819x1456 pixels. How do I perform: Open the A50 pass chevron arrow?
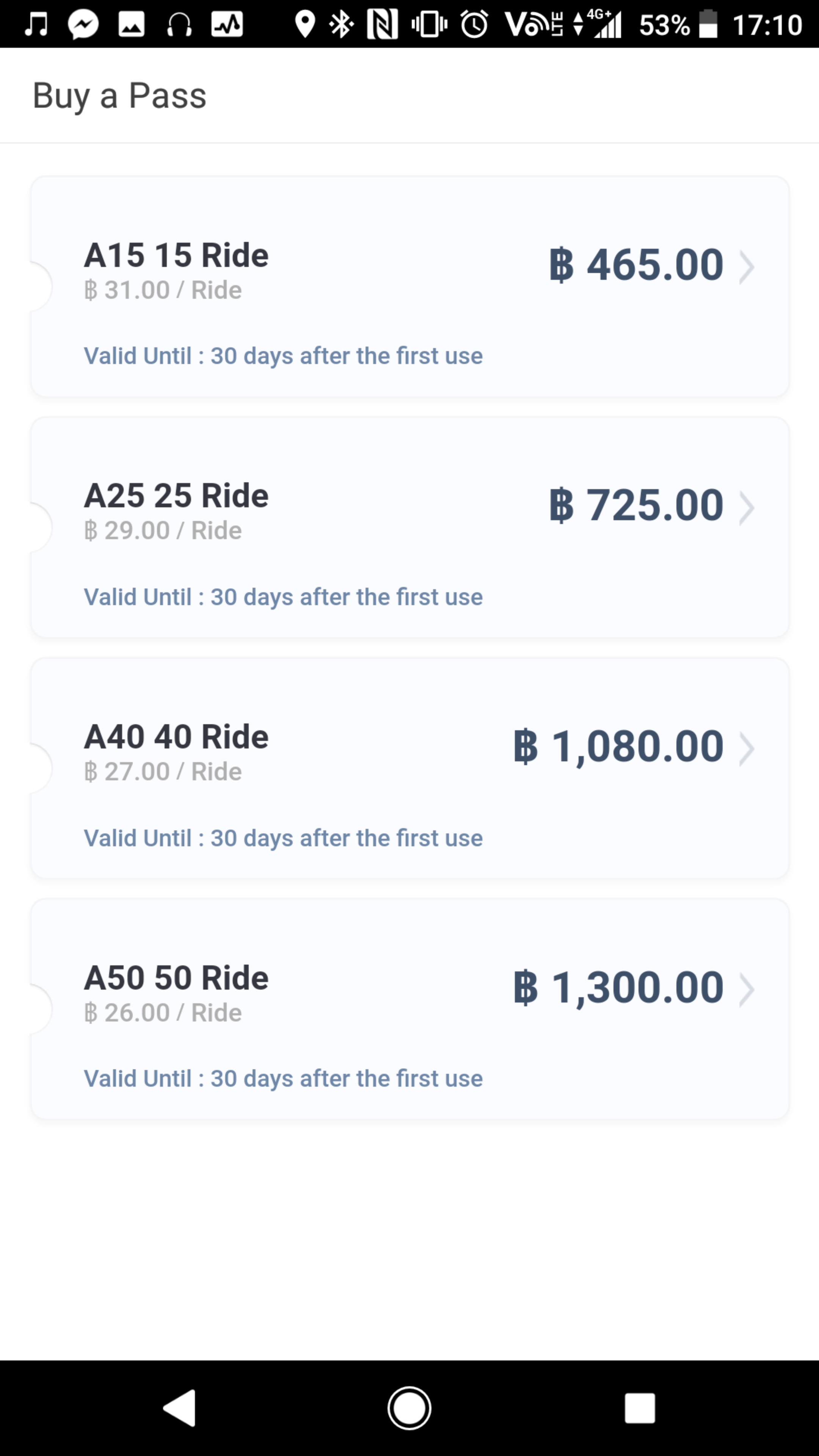coord(747,990)
